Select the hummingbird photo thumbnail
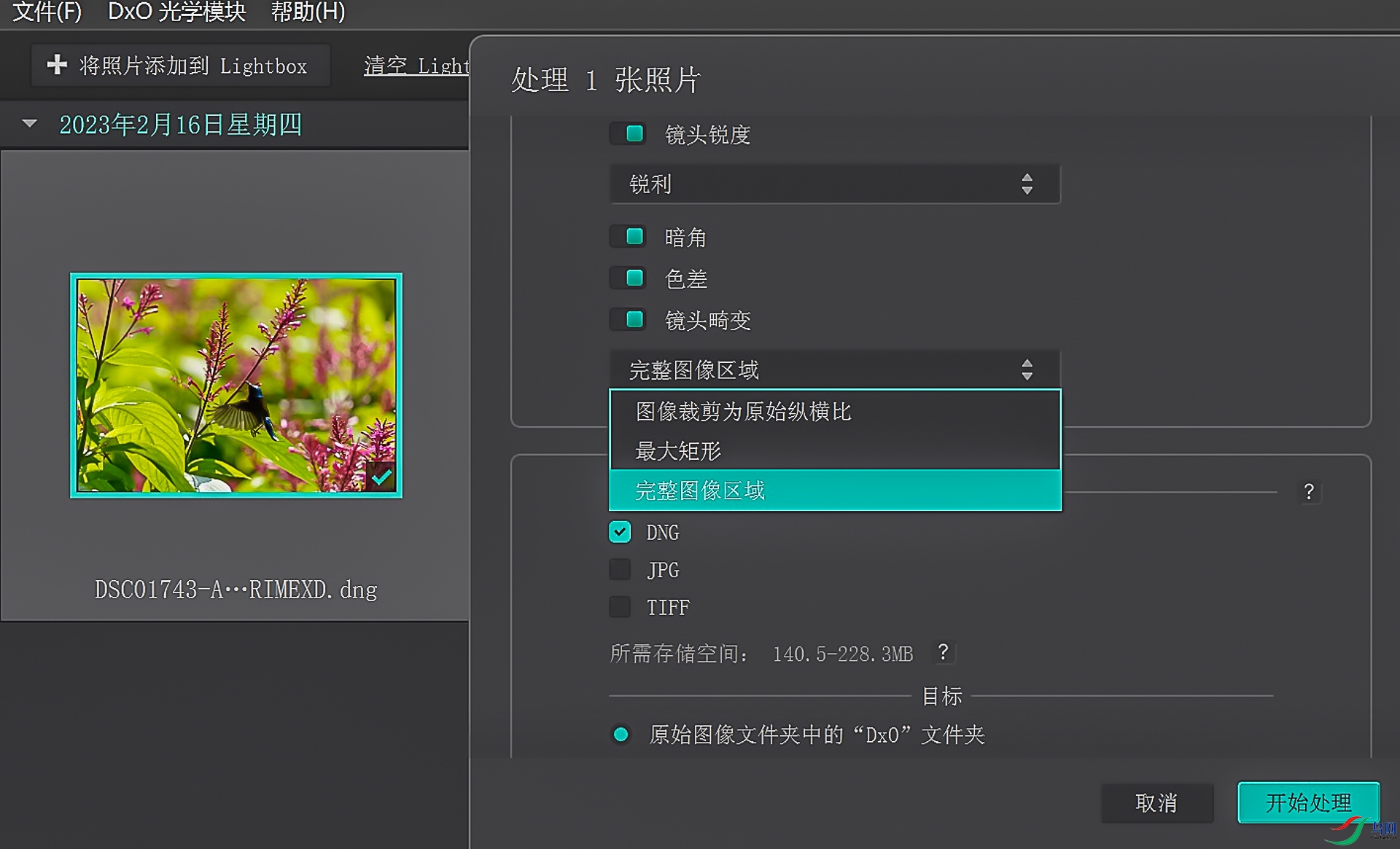1400x849 pixels. [236, 386]
